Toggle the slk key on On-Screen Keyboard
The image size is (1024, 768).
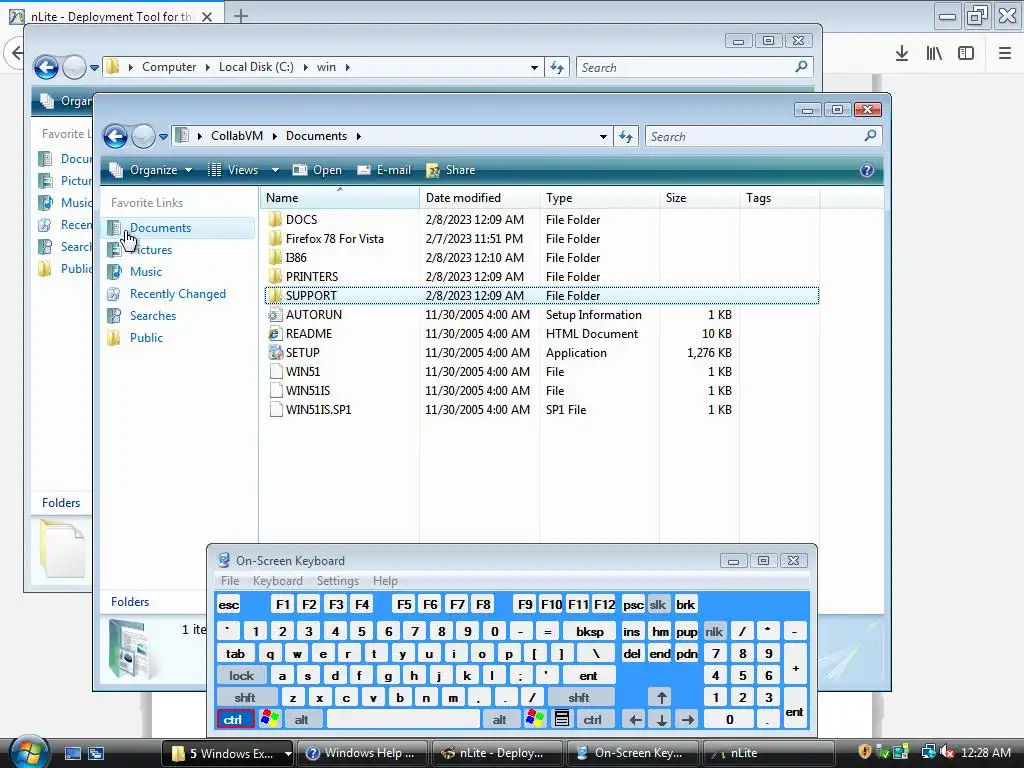tap(658, 605)
